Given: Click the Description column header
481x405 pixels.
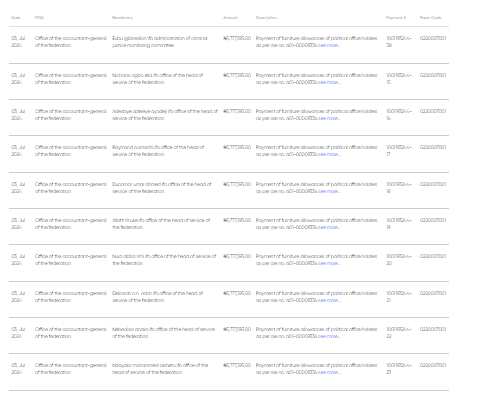Looking at the screenshot, I should [266, 18].
